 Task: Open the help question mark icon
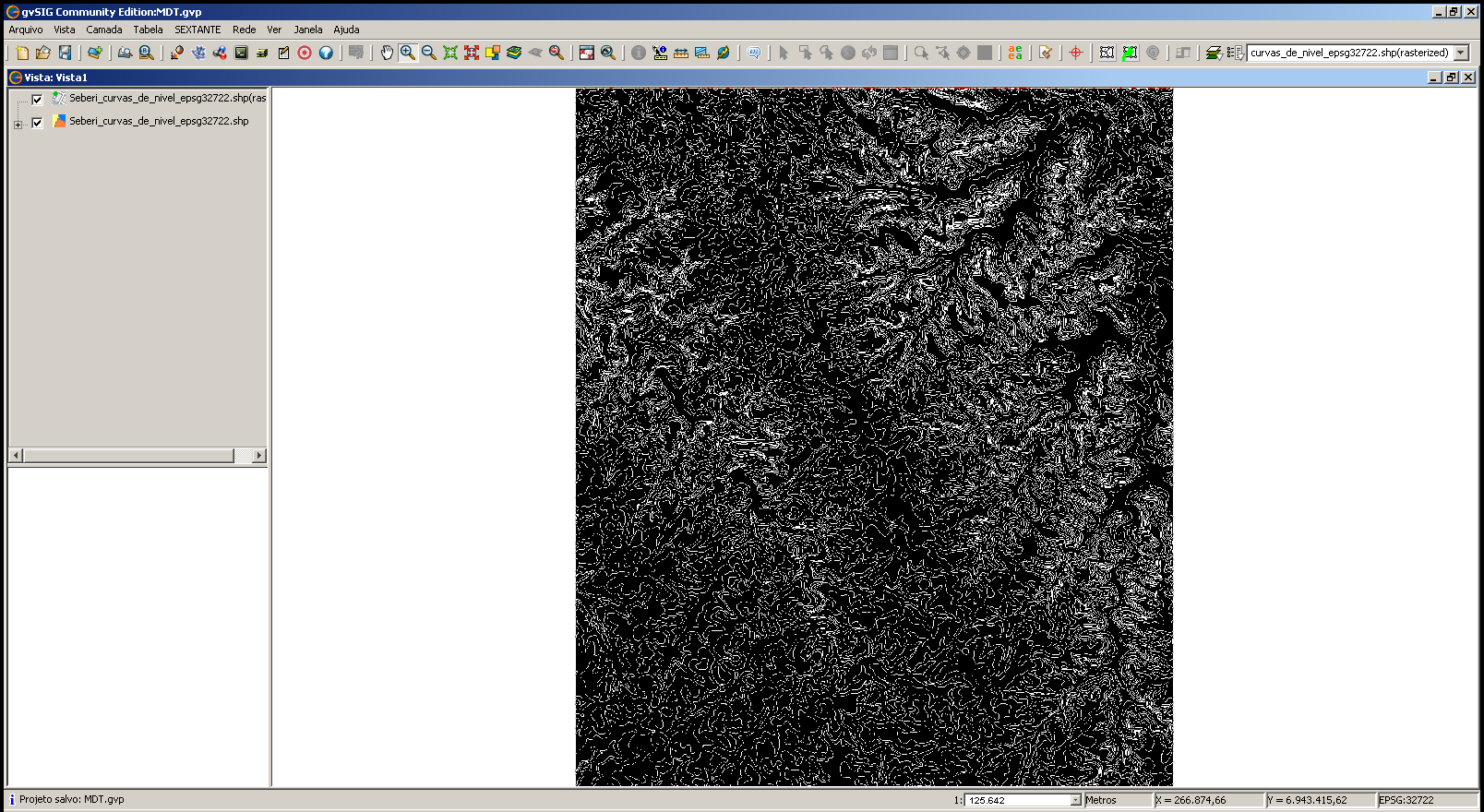point(326,53)
